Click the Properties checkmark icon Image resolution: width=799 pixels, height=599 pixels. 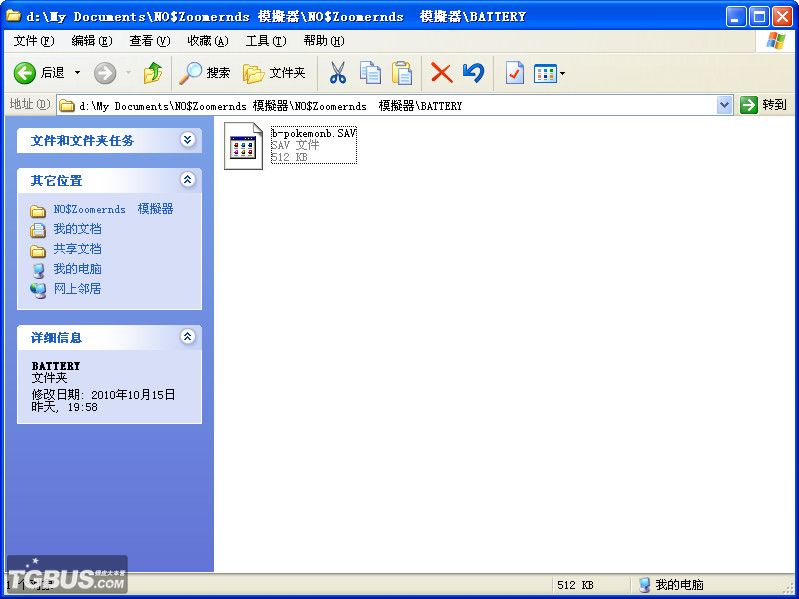[514, 73]
